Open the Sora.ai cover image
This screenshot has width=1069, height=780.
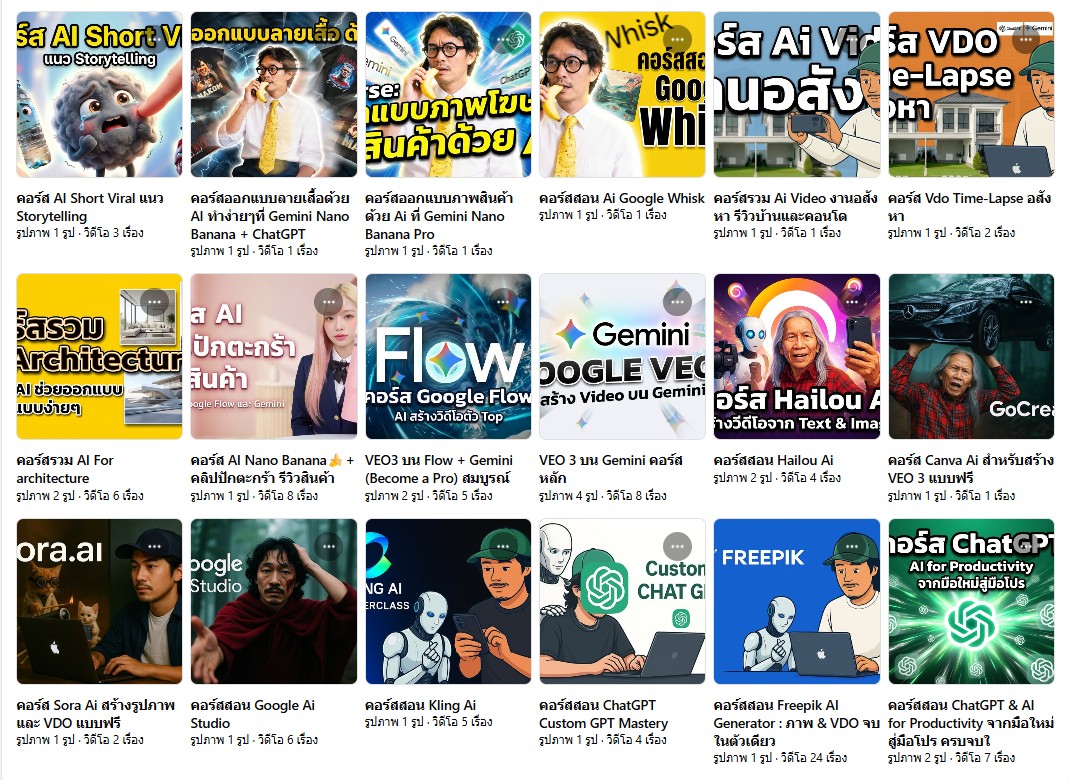tap(100, 601)
